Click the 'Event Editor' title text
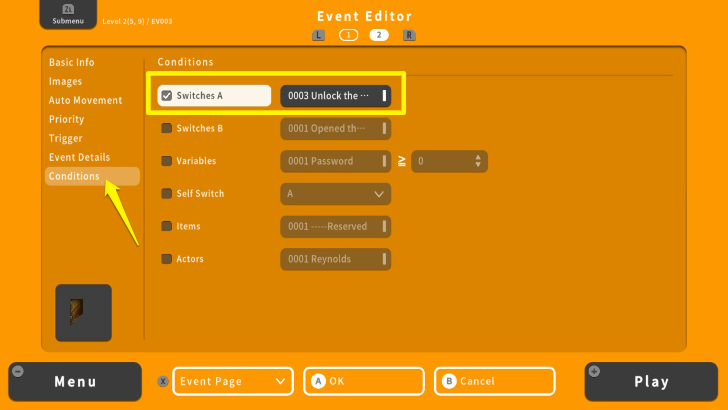 point(364,16)
